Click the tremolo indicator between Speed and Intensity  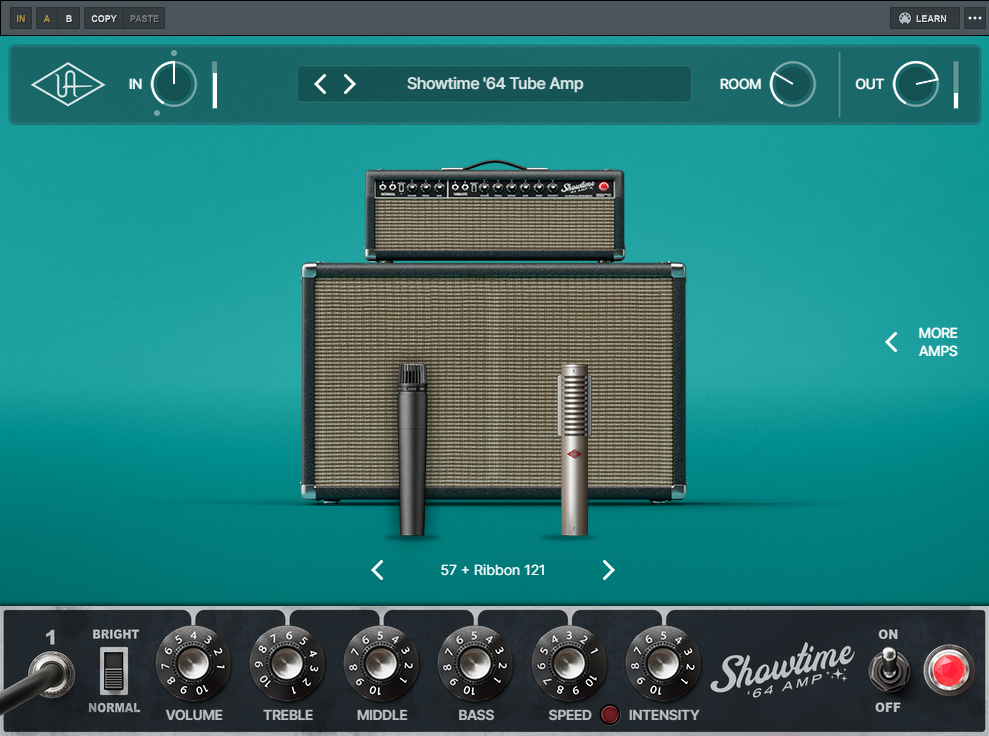click(610, 715)
